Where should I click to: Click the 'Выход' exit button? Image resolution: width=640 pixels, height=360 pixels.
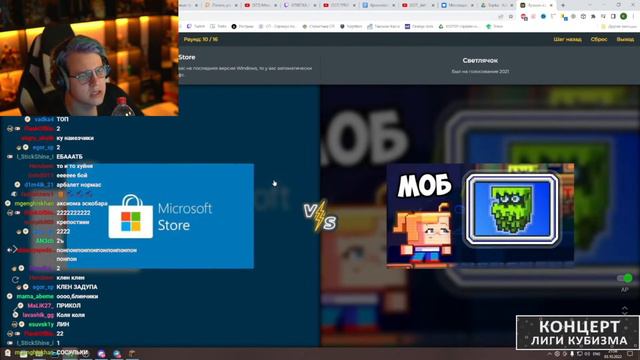625,39
